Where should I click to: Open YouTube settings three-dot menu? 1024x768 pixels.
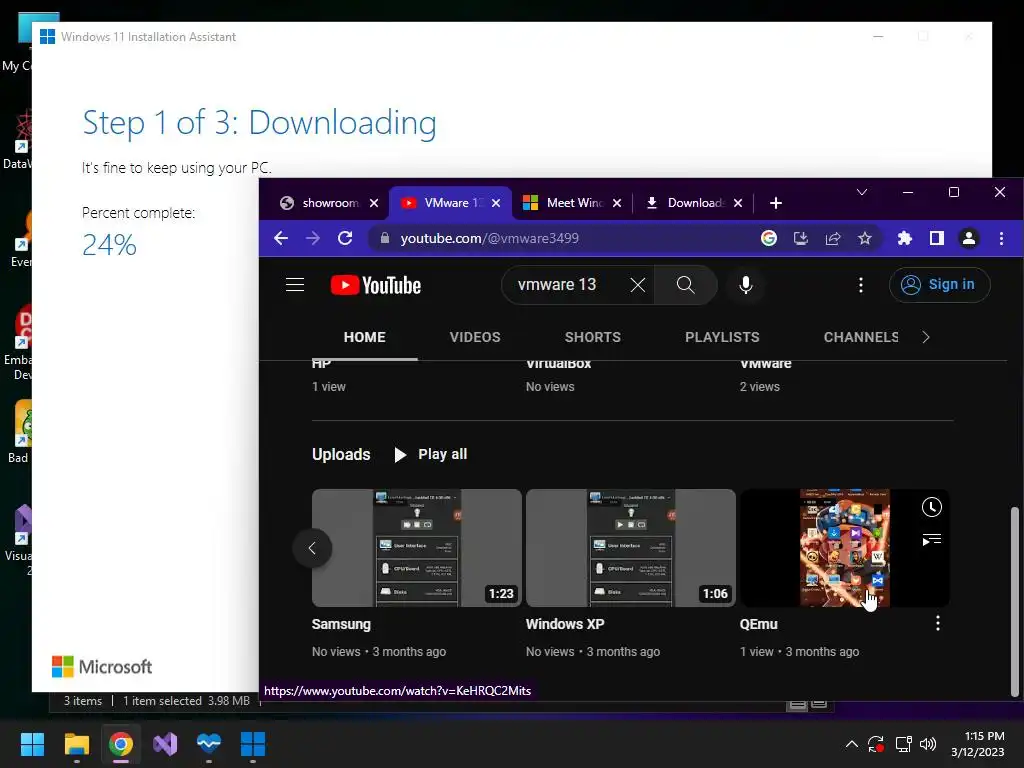(861, 285)
